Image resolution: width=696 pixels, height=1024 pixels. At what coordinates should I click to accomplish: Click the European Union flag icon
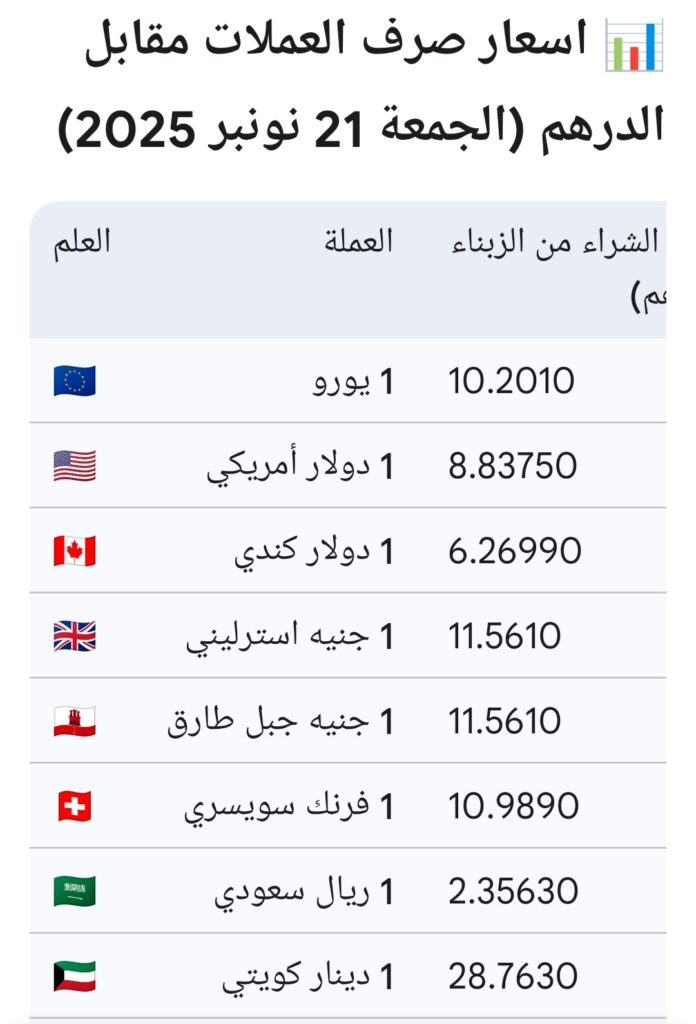[75, 381]
